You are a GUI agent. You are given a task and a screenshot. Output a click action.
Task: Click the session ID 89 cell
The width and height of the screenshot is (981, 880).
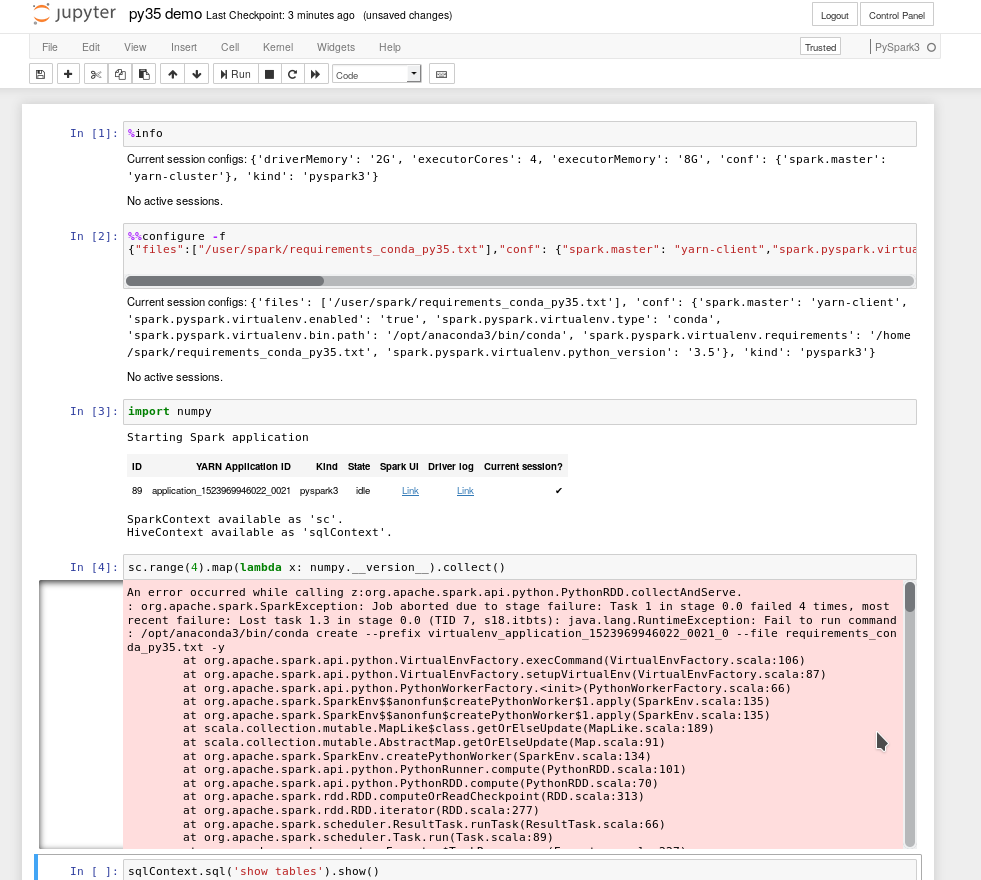point(137,490)
